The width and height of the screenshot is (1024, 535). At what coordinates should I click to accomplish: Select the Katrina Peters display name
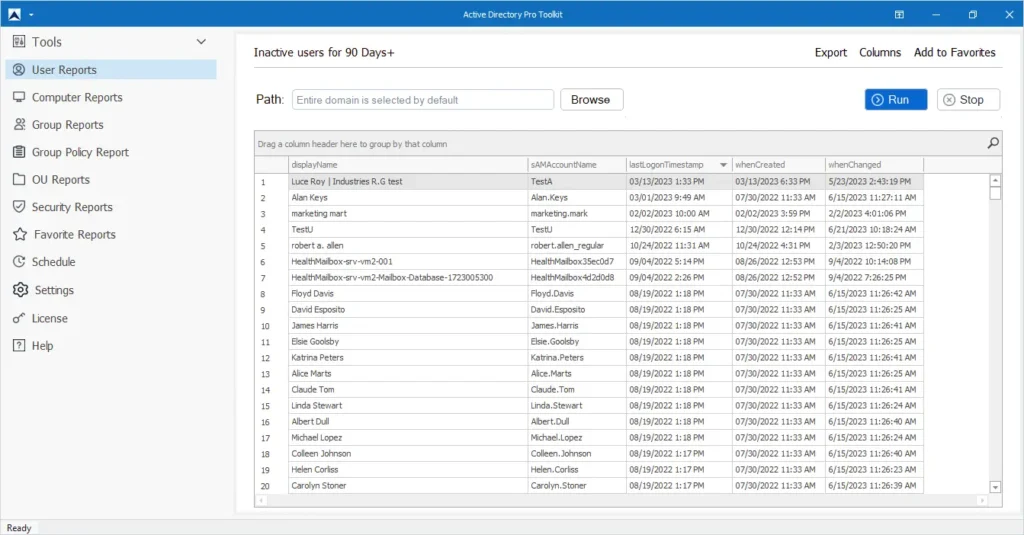(x=408, y=357)
